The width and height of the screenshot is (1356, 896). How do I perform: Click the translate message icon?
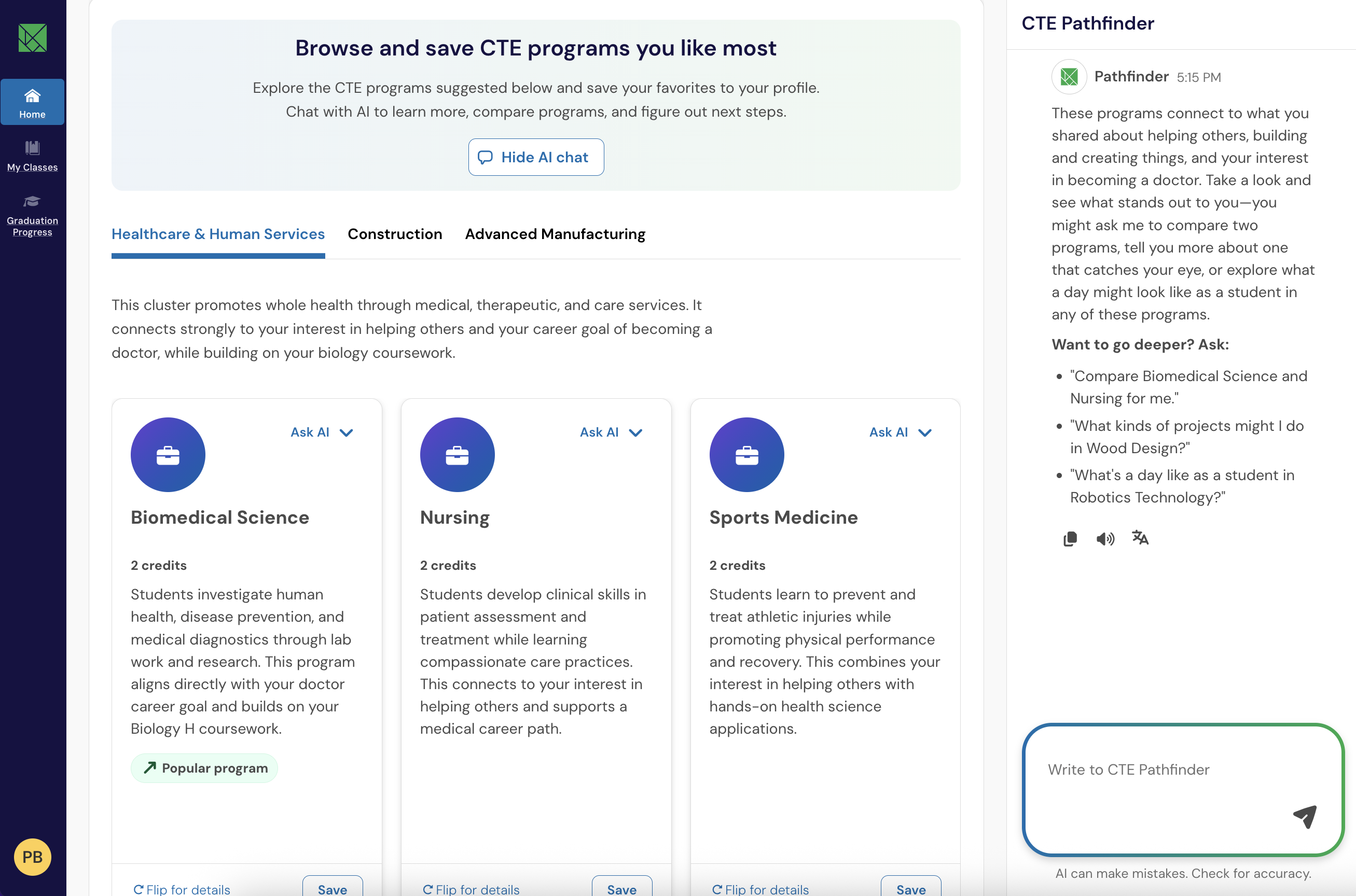[1140, 538]
